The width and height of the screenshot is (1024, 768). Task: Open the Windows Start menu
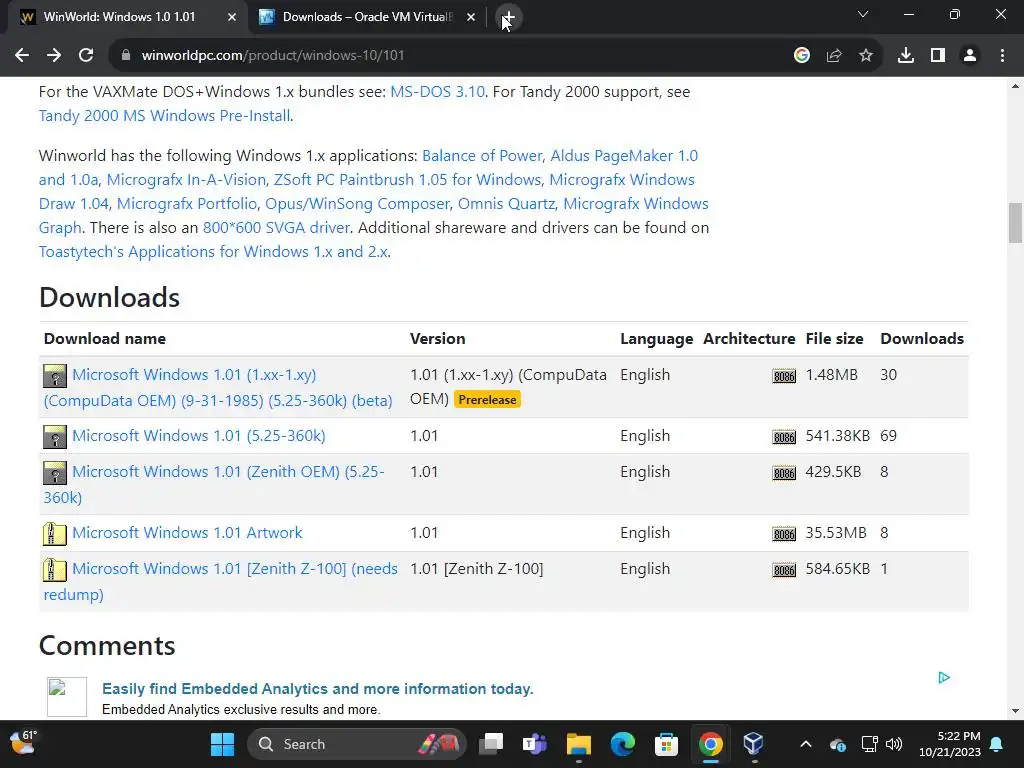coord(222,744)
